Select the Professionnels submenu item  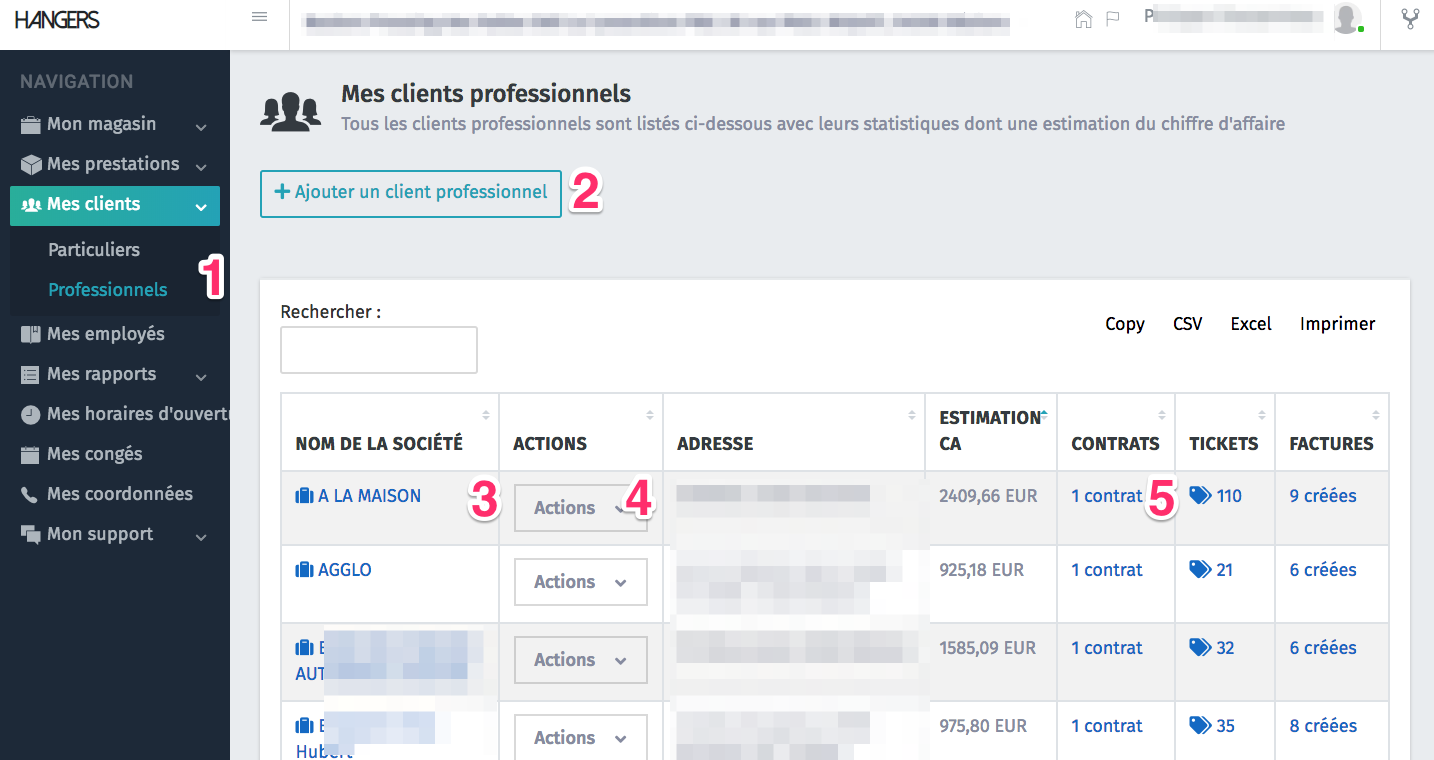pyautogui.click(x=108, y=290)
